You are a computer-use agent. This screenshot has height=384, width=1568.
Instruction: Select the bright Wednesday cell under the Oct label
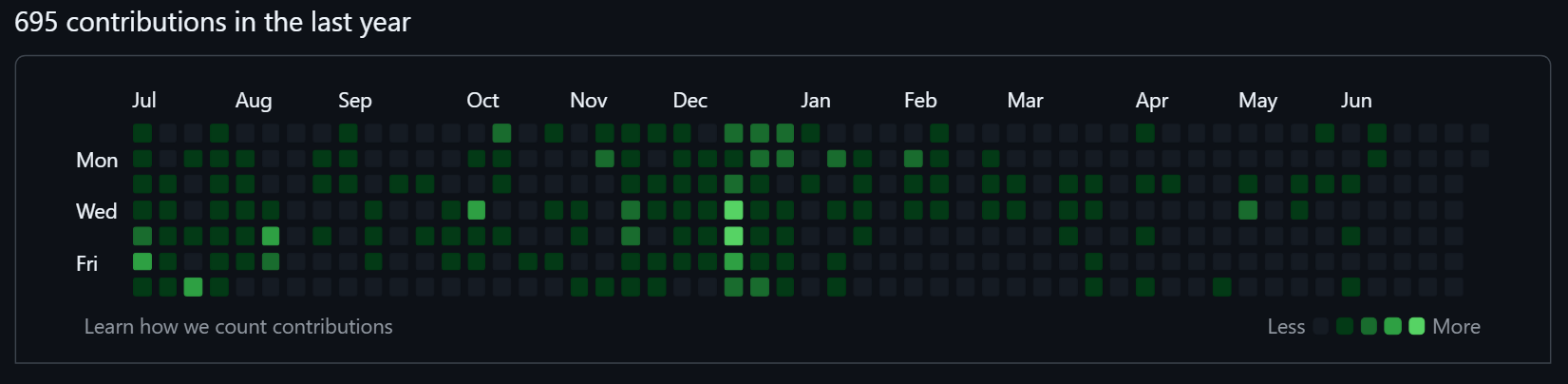[477, 210]
